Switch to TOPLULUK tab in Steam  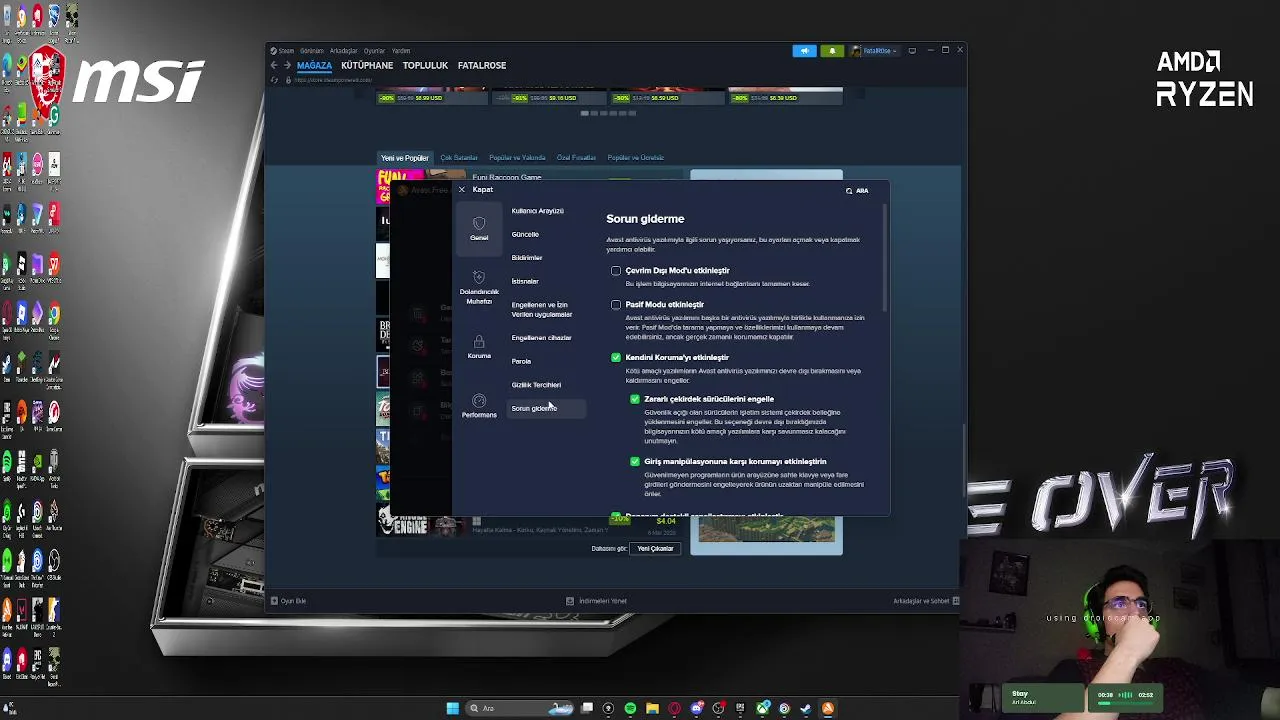click(x=425, y=65)
